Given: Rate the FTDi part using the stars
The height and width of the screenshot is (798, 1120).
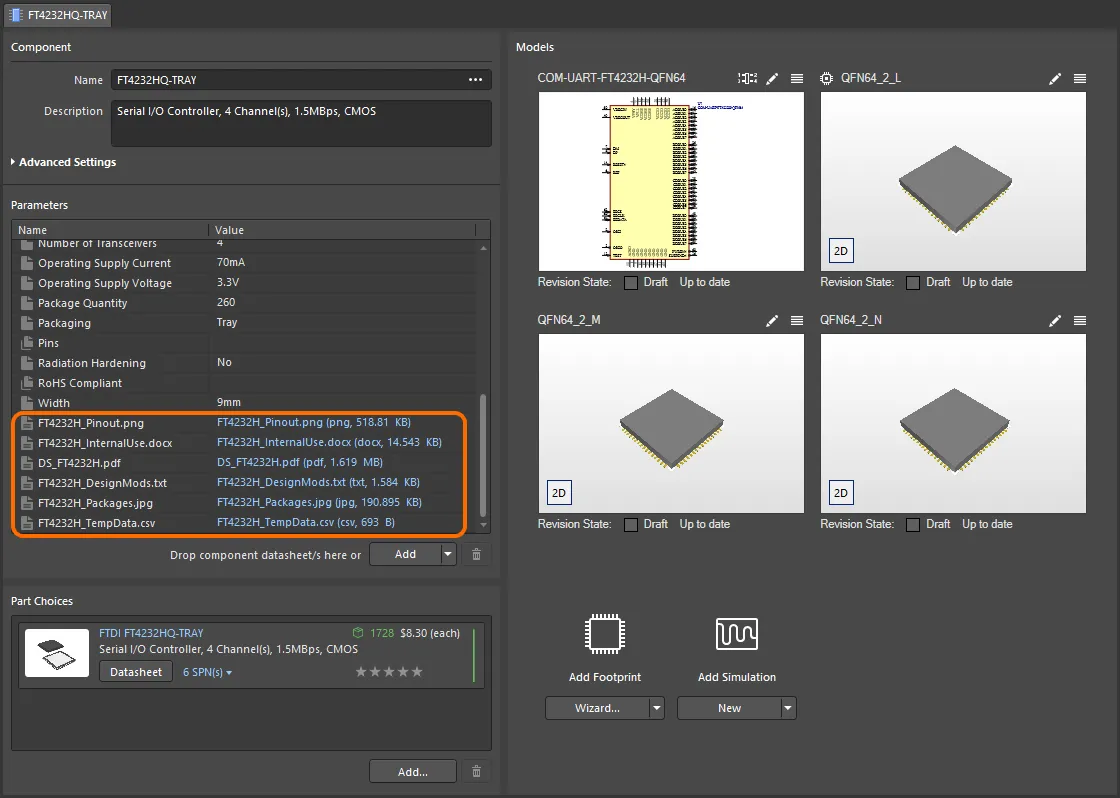Looking at the screenshot, I should 389,672.
